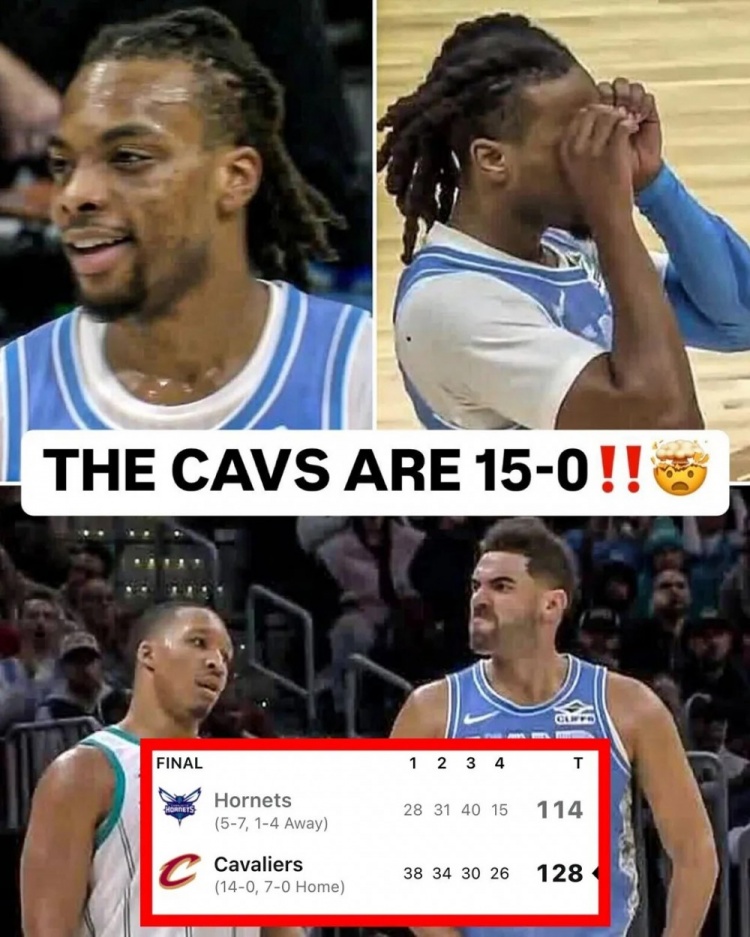The image size is (750, 937).
Task: Click the T total column header
Action: tap(578, 763)
